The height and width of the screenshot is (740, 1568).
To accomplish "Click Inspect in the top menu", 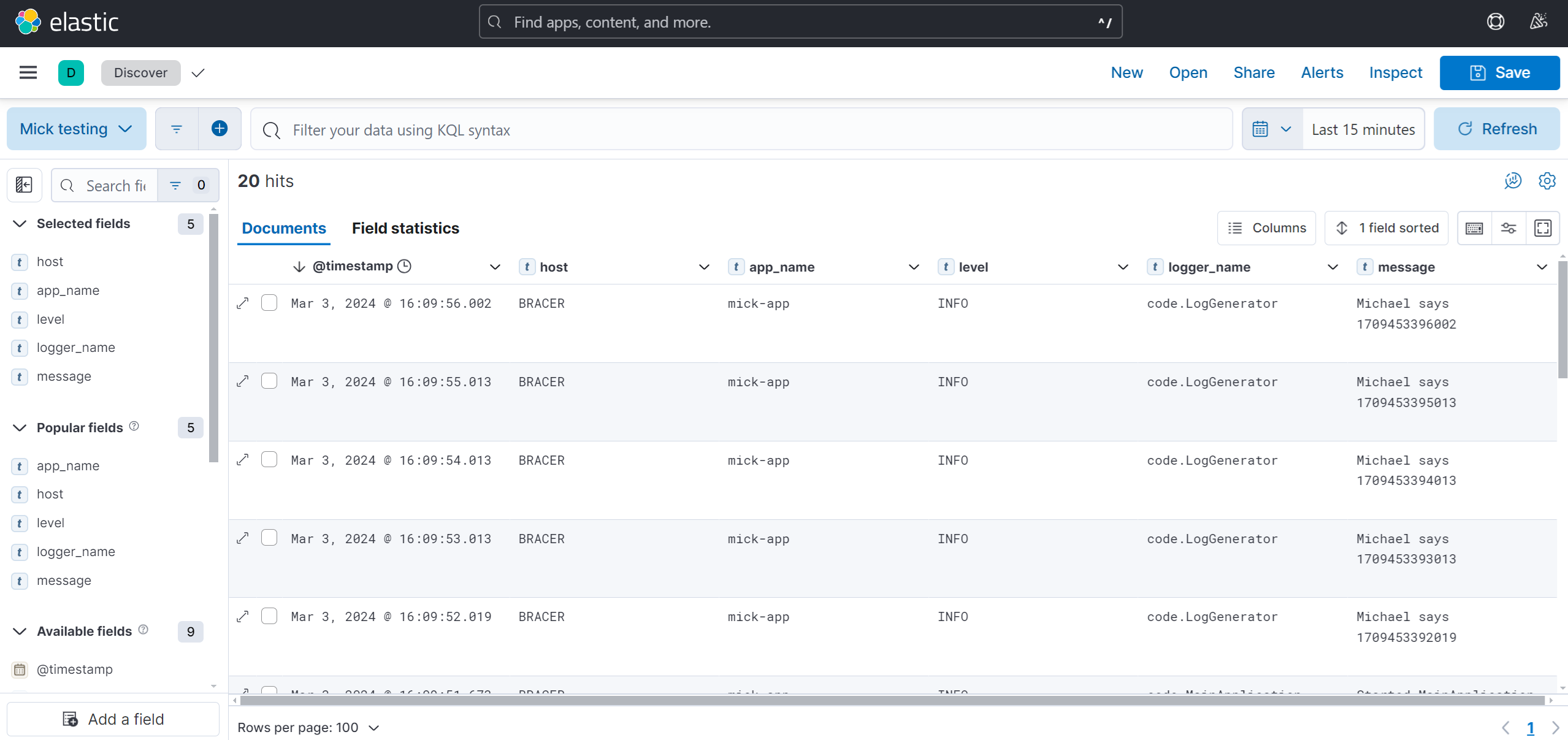I will 1396,72.
